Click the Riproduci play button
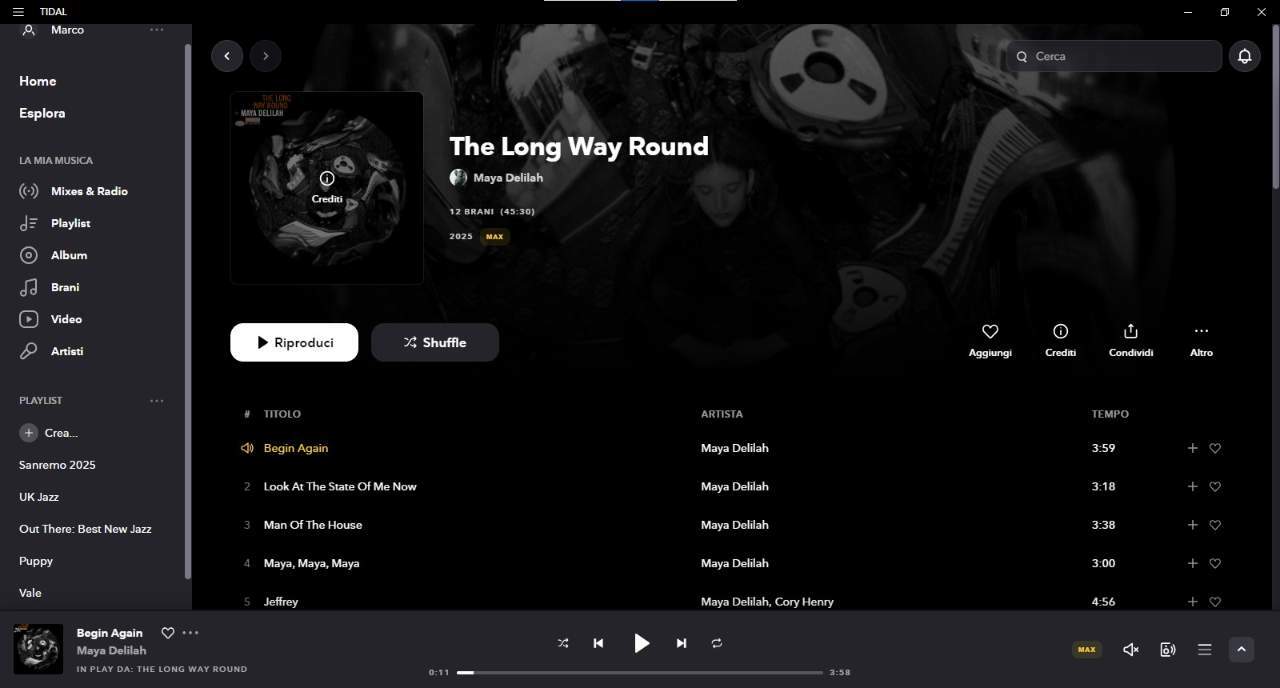This screenshot has width=1280, height=688. [x=294, y=342]
